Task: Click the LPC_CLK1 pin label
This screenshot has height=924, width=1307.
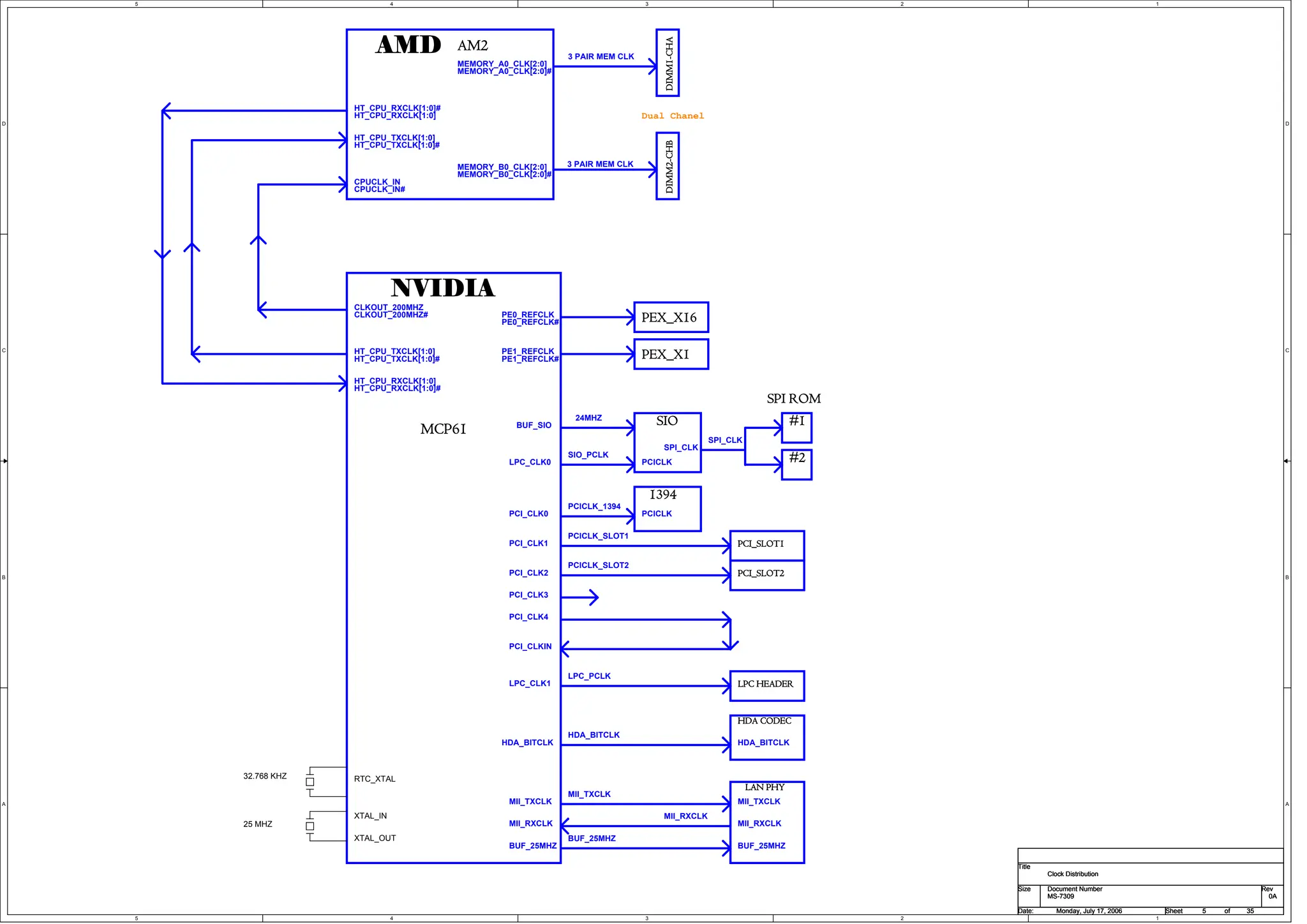Action: click(530, 683)
